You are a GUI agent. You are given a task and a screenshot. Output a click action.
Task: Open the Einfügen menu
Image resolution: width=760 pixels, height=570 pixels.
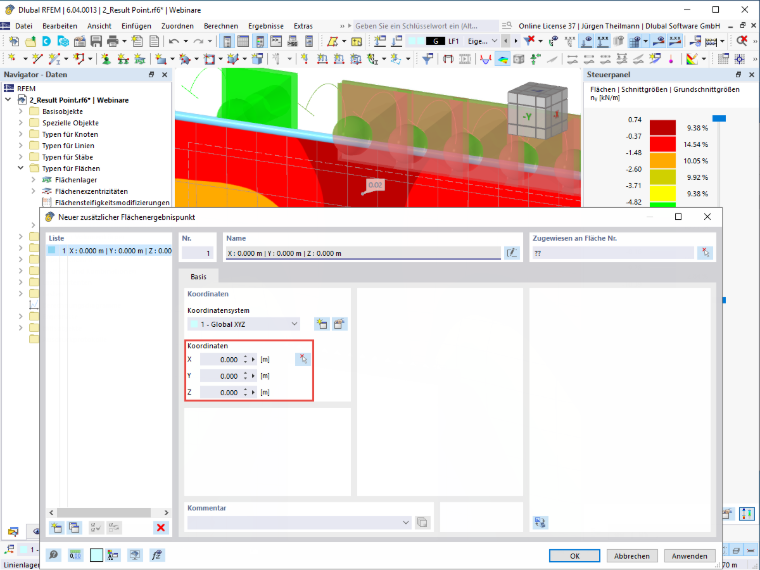(x=136, y=26)
